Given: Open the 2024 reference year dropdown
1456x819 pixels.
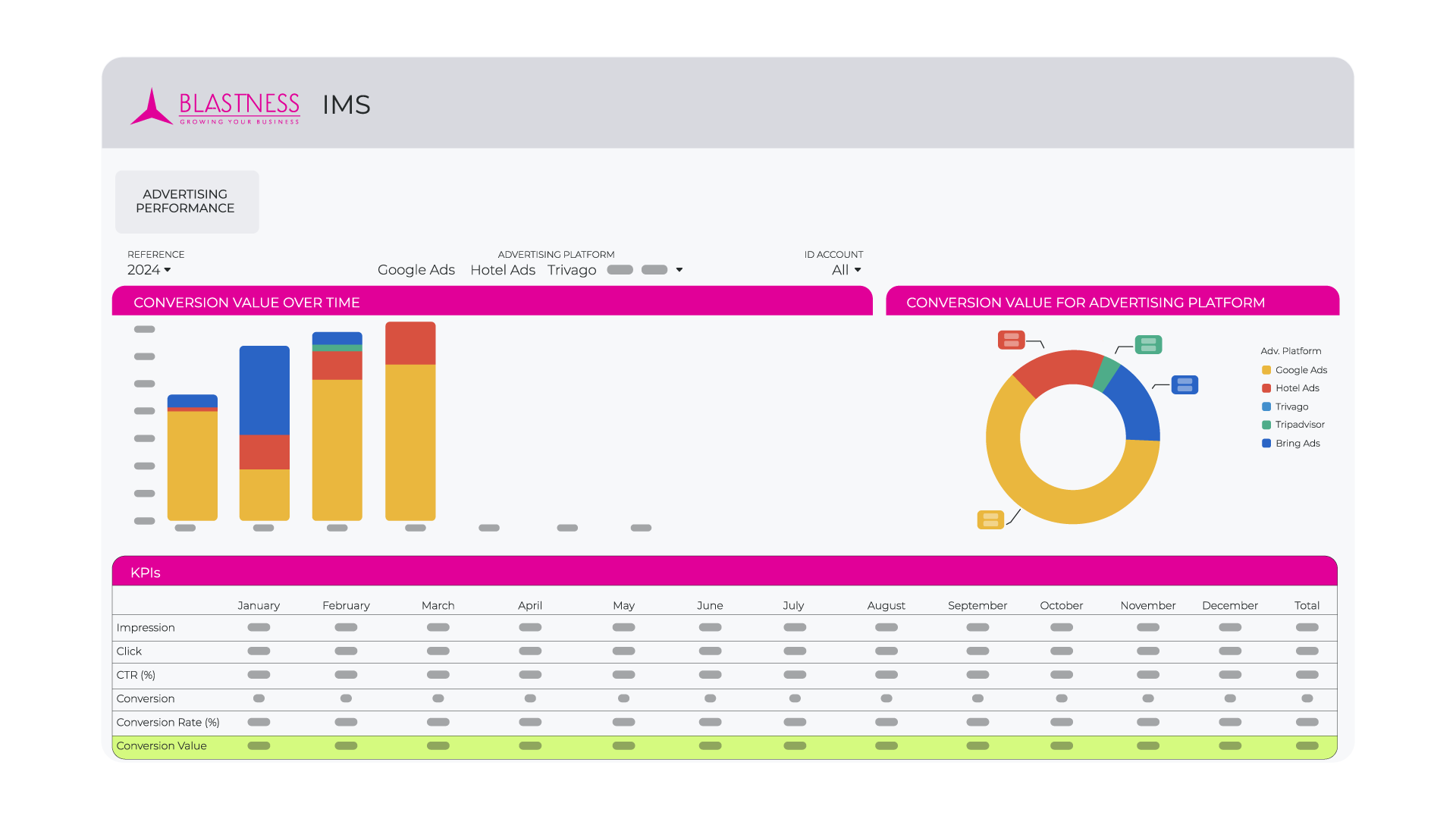Looking at the screenshot, I should (149, 270).
